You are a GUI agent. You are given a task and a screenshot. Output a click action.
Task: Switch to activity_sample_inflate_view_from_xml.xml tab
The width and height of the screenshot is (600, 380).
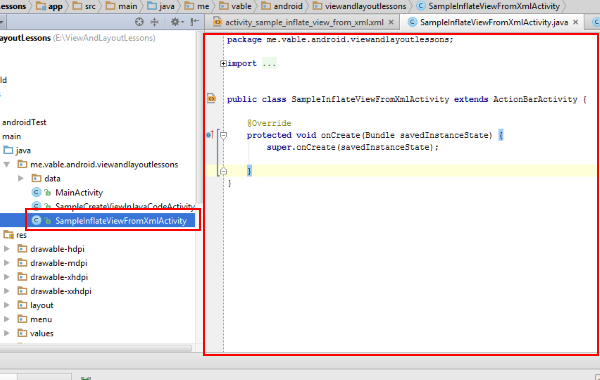(x=304, y=22)
